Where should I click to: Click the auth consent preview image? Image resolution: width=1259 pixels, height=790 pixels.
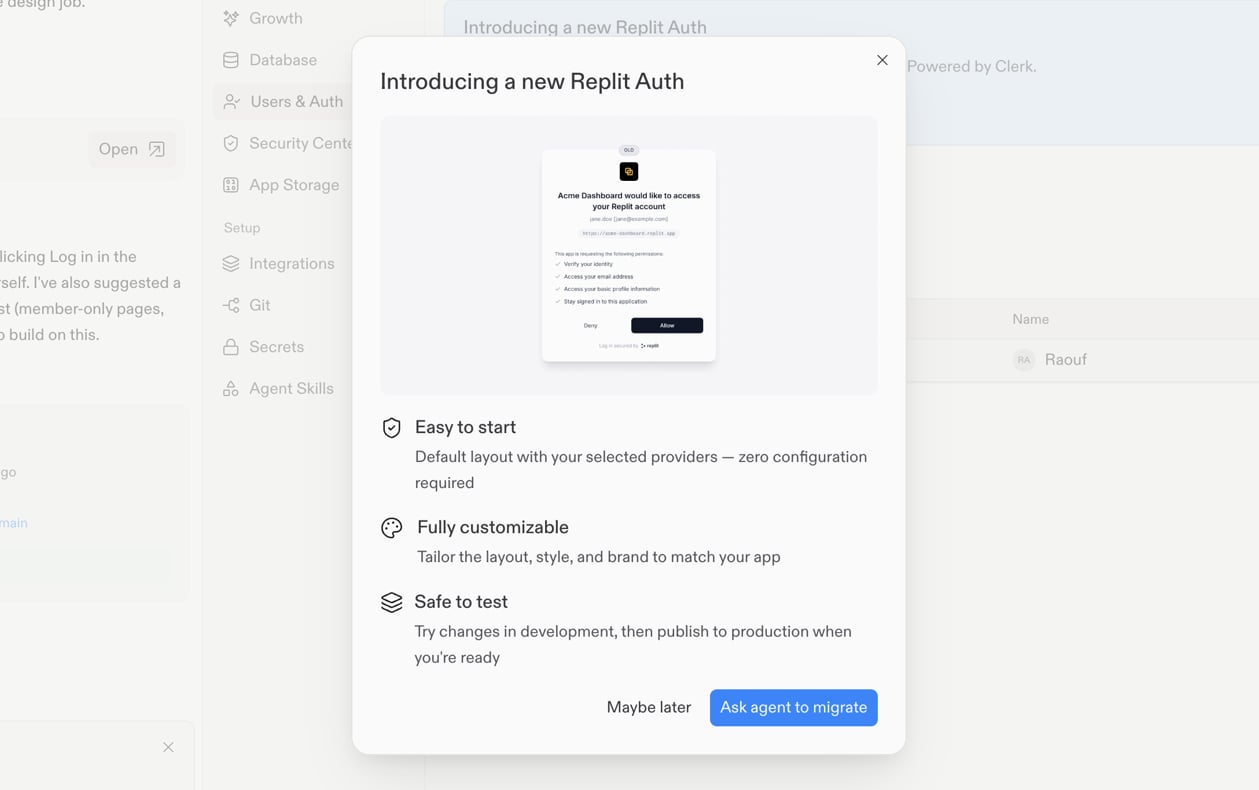pos(629,255)
